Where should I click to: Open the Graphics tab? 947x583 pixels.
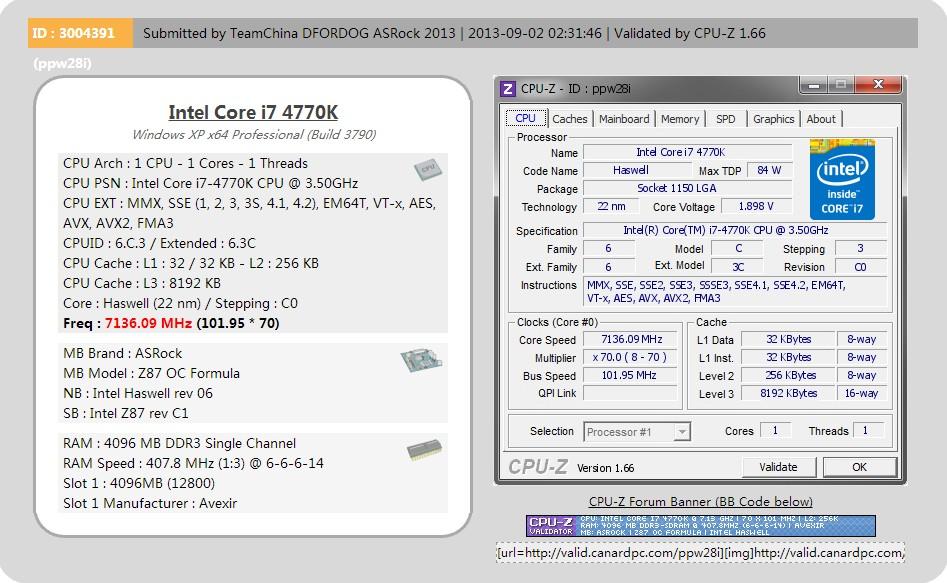pyautogui.click(x=773, y=119)
